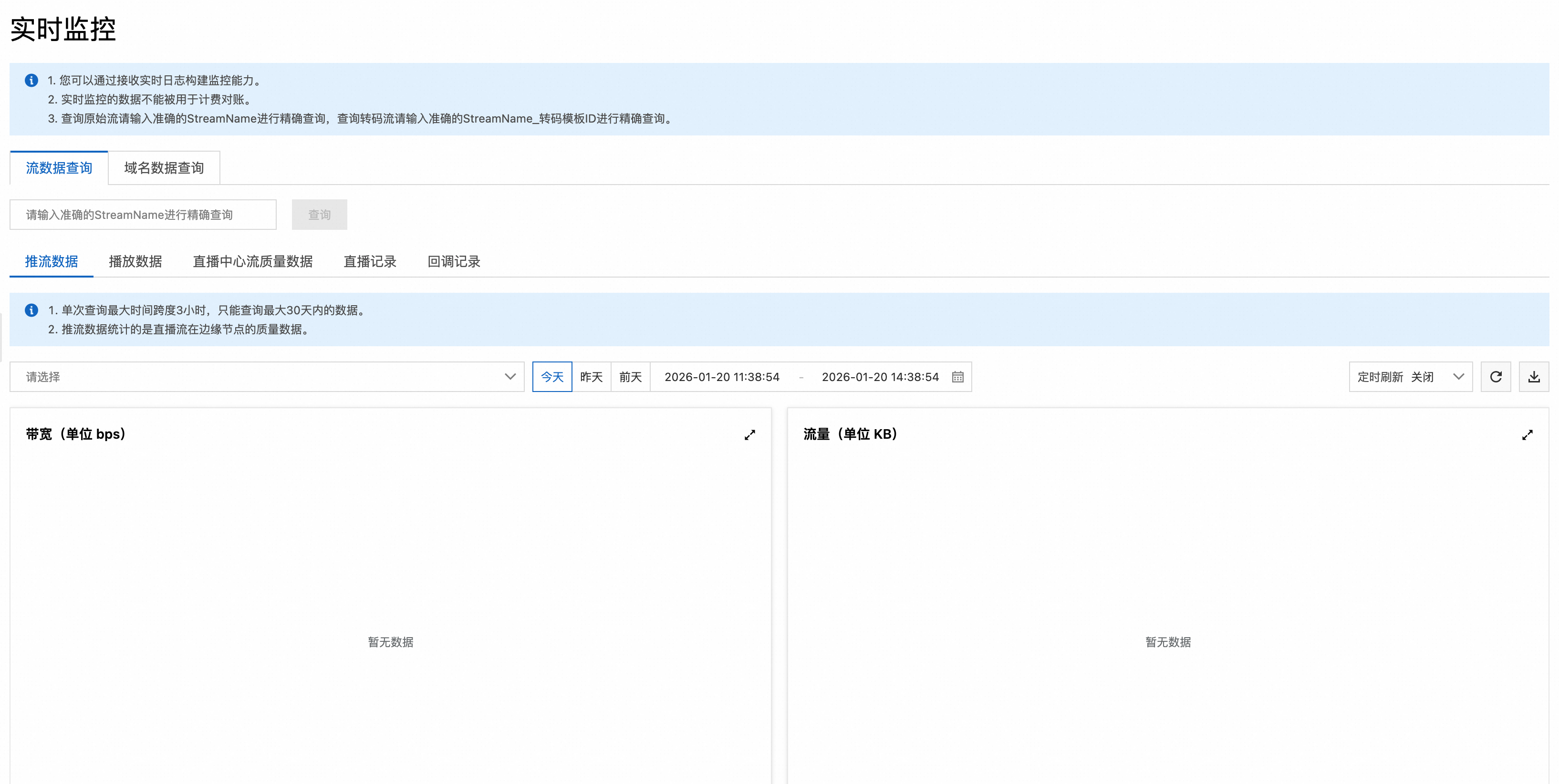Select the 昨天 time range

[591, 377]
